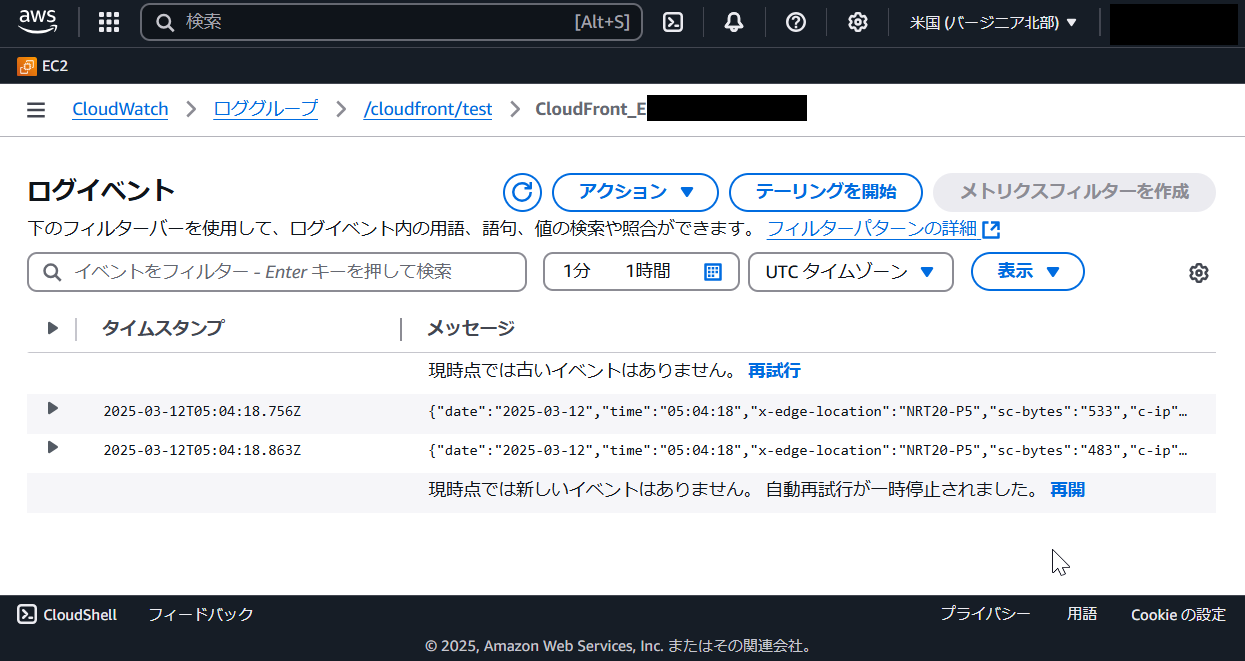Open the services grid menu

point(109,22)
